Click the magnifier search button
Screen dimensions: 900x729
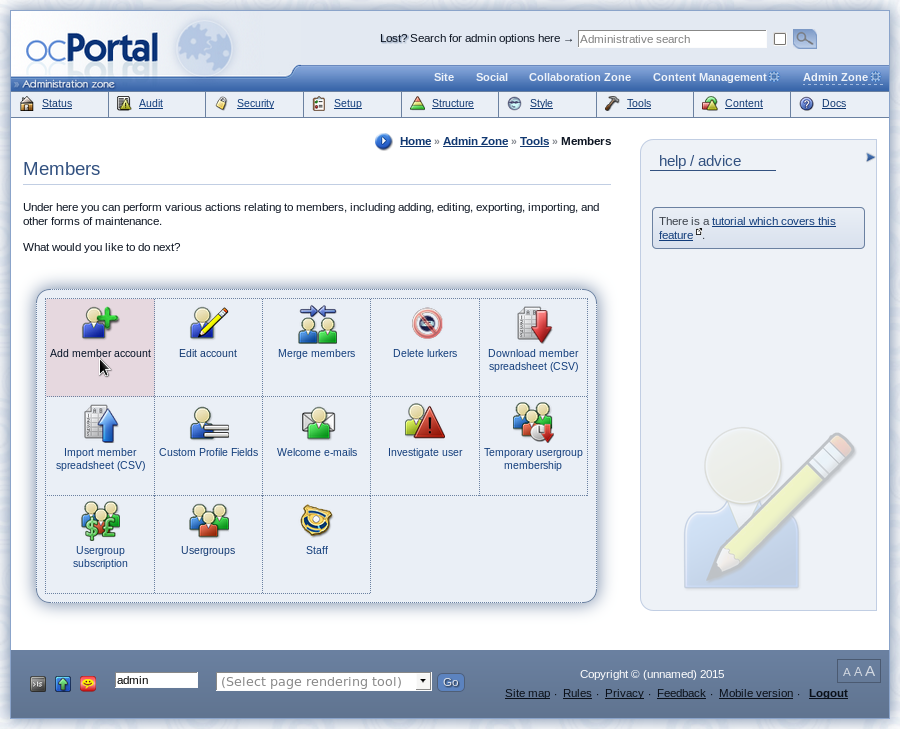(804, 39)
